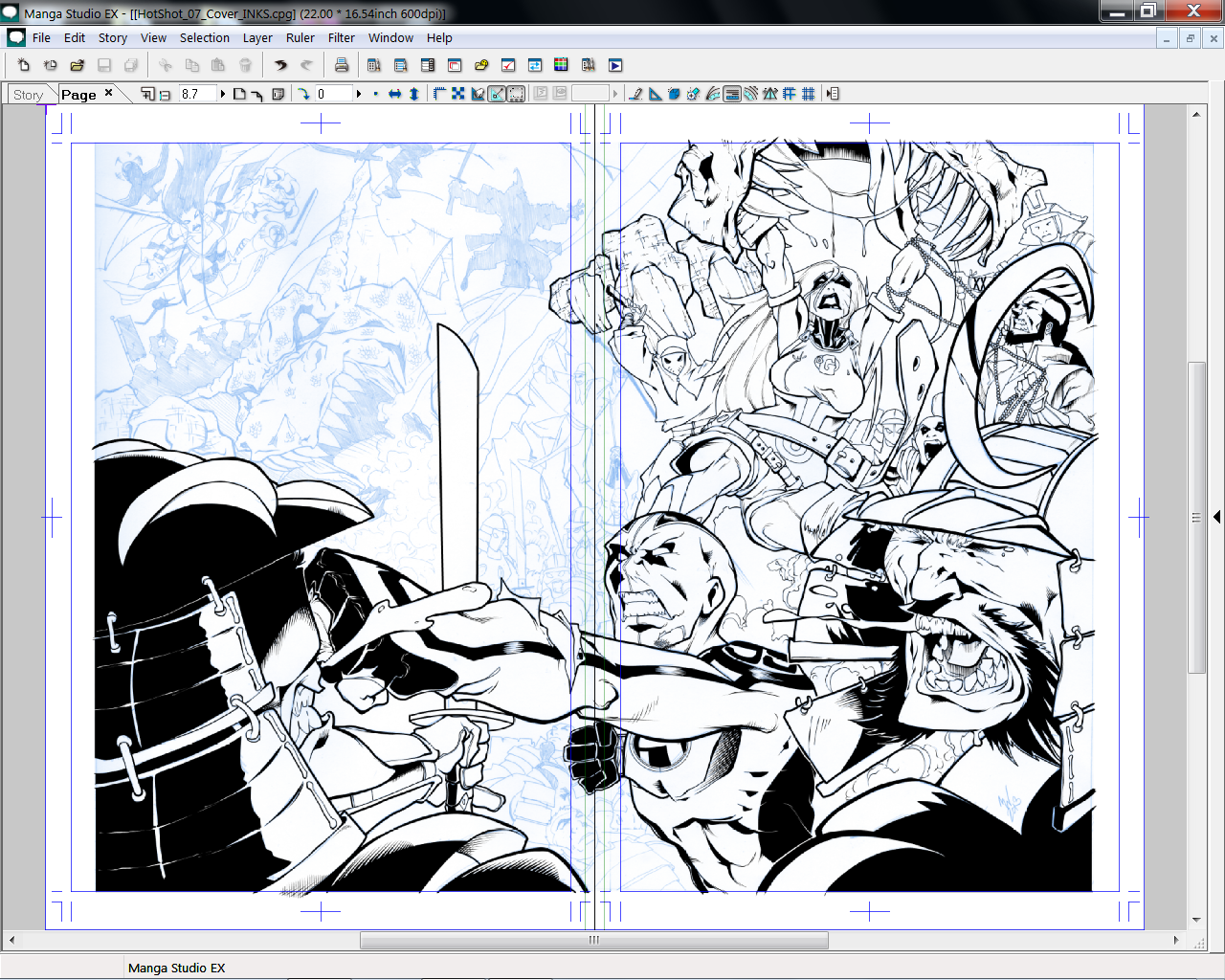Click the scroll up arrow
Viewport: 1225px width, 980px height.
[1196, 114]
